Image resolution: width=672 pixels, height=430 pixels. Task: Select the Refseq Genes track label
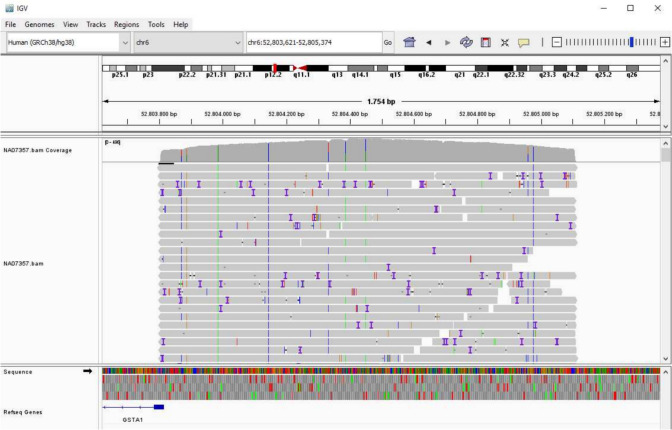tap(23, 412)
